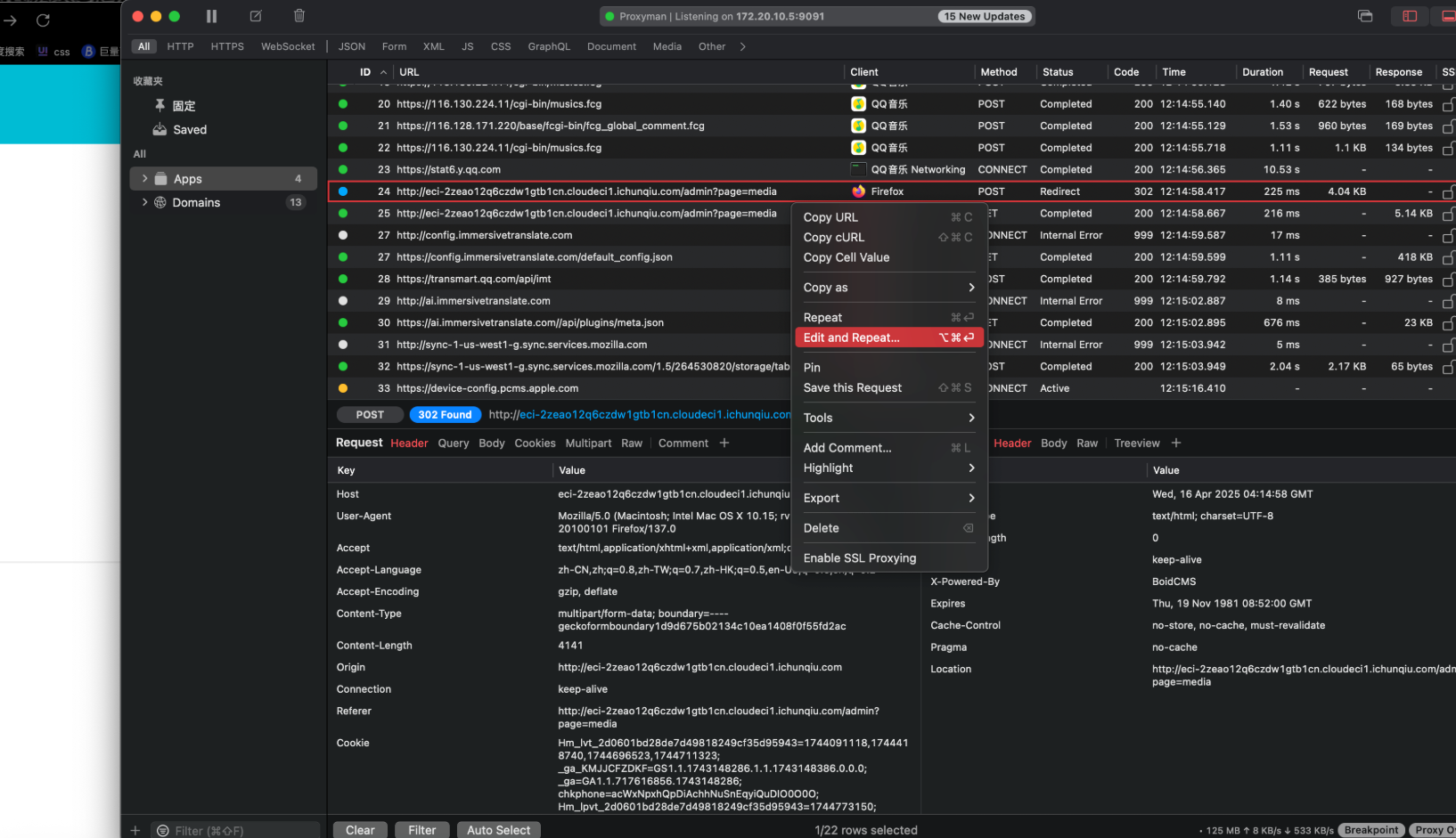Image resolution: width=1456 pixels, height=838 pixels.
Task: Choose Edit and Repeat… from context menu
Action: 888,338
